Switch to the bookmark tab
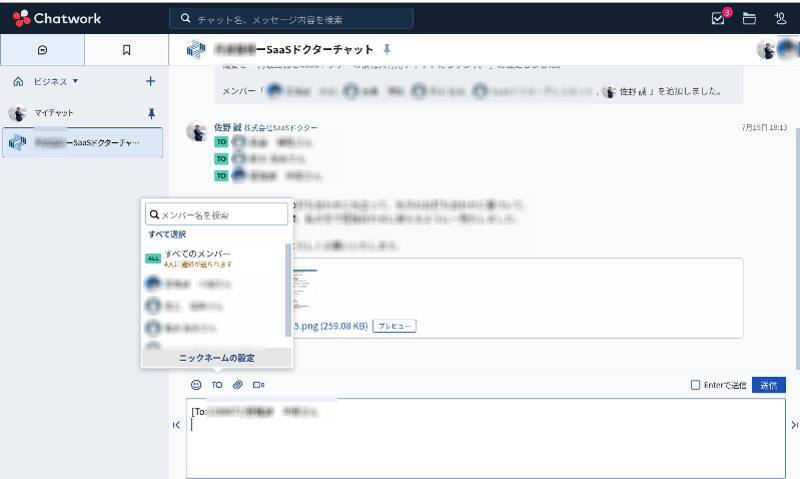This screenshot has width=800, height=479. tap(126, 49)
